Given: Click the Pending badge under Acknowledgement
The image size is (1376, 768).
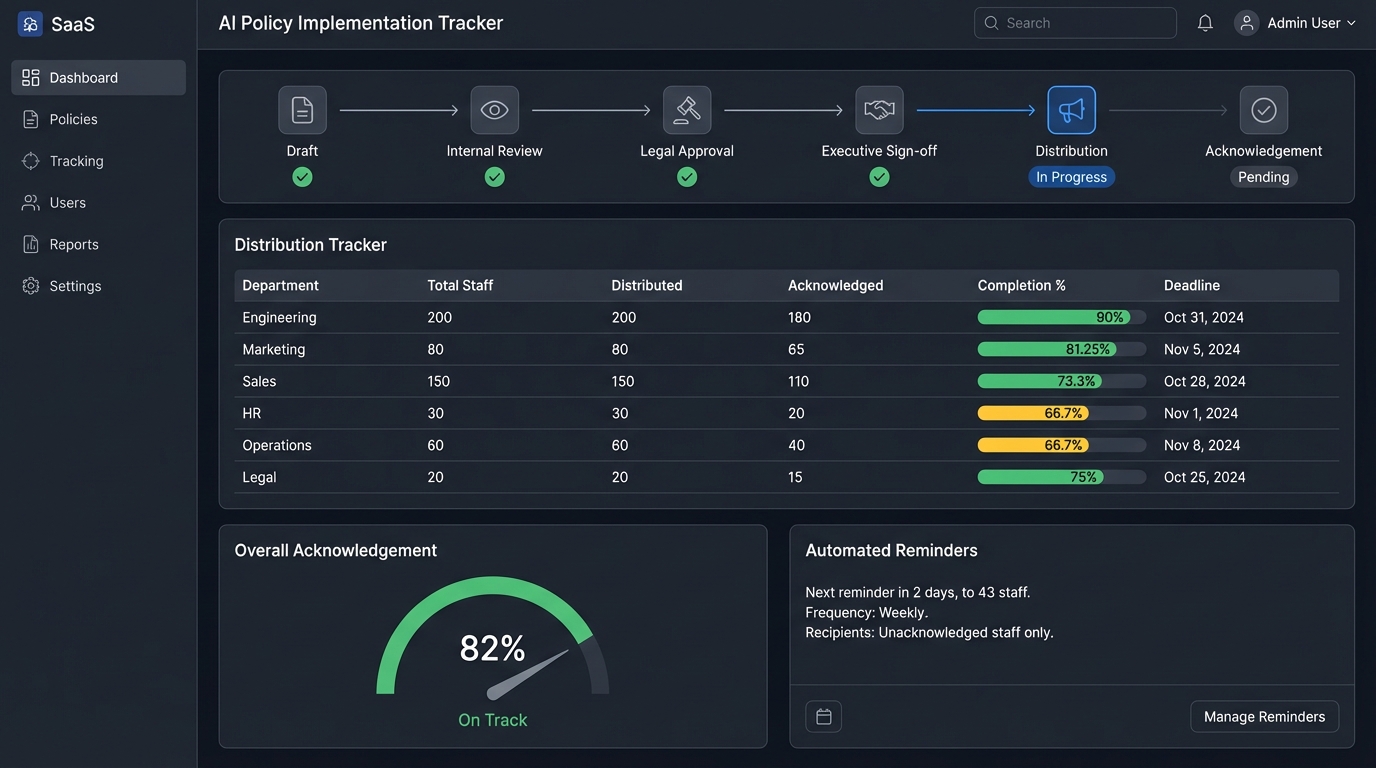Looking at the screenshot, I should [1263, 176].
